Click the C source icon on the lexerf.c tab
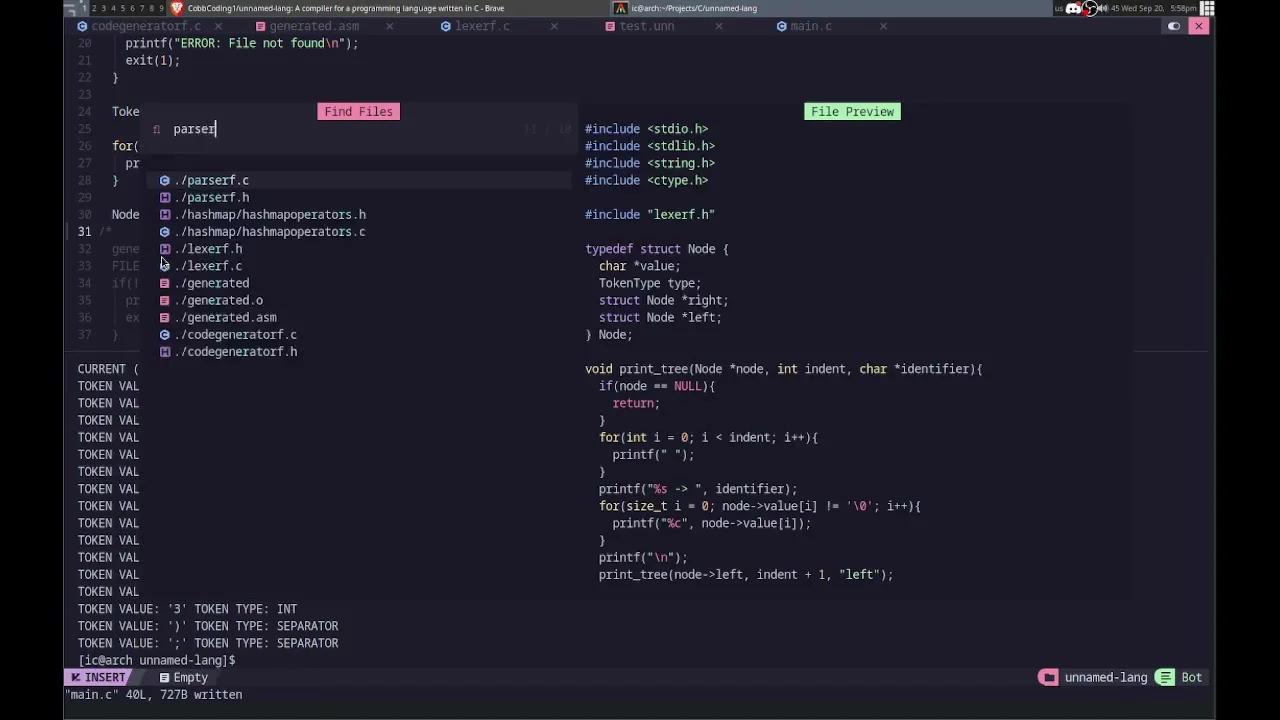Viewport: 1280px width, 720px height. pos(446,26)
